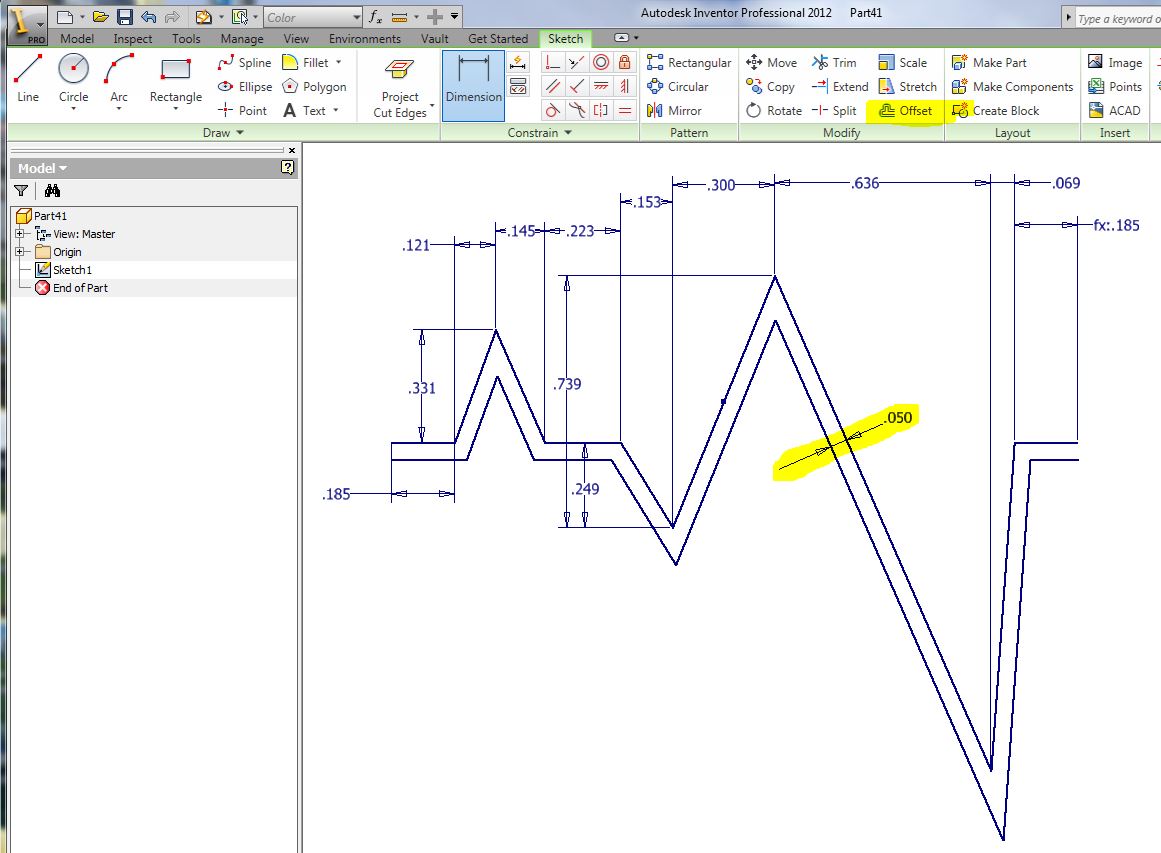Apply the Concentric constraint
Screen dimensions: 1161x853
click(x=601, y=63)
